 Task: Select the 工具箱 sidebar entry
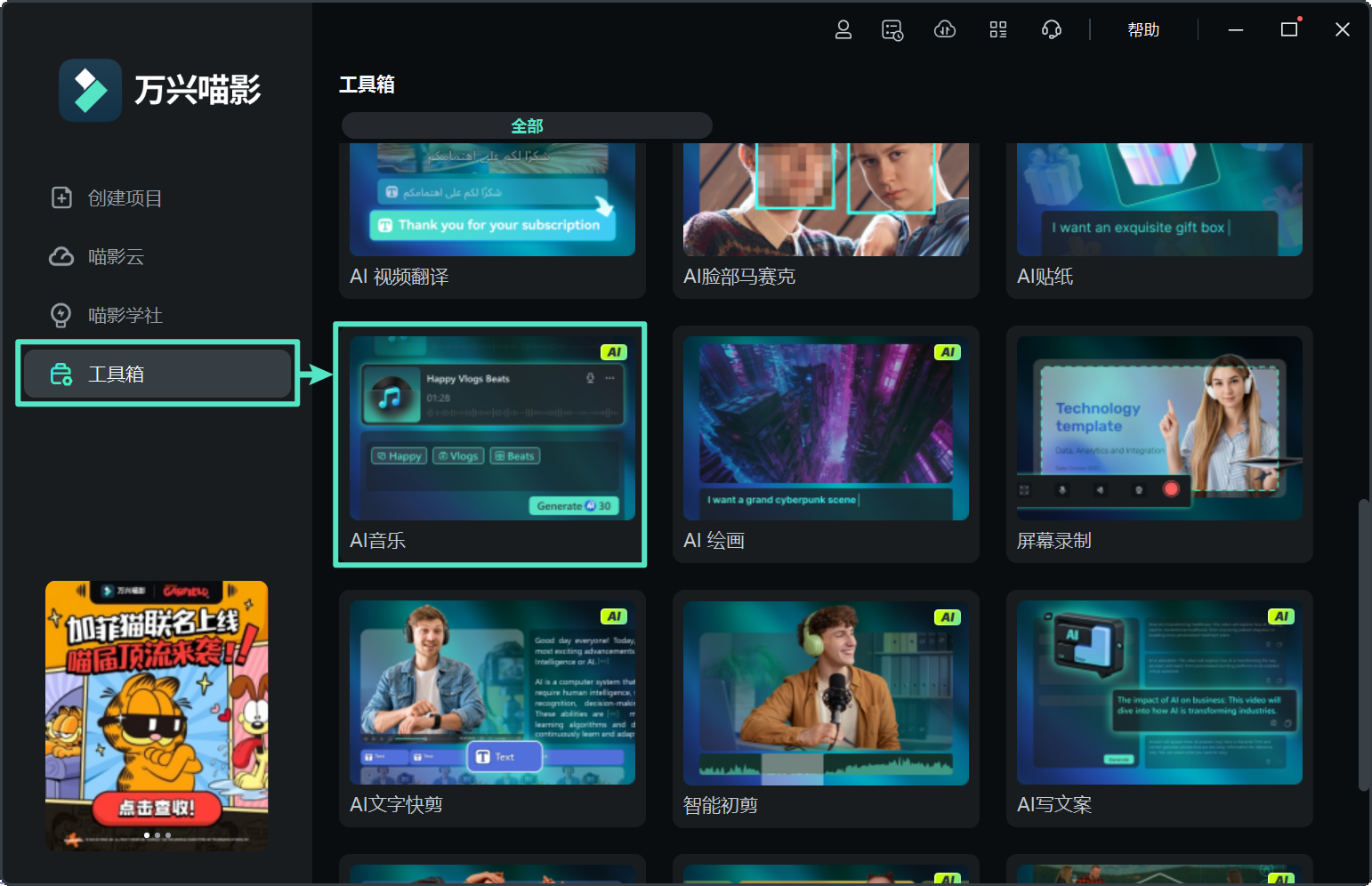point(157,374)
